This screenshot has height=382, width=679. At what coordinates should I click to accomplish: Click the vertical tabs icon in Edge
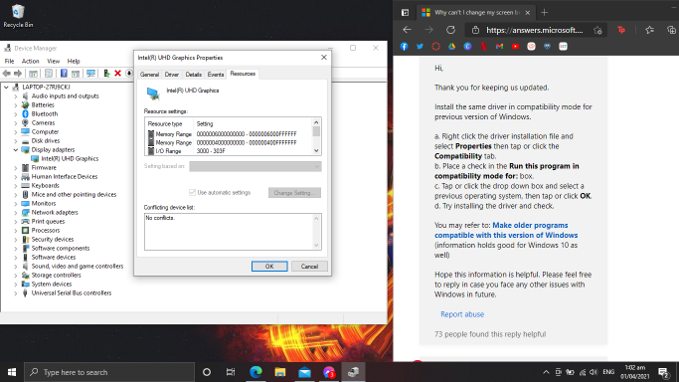point(405,13)
